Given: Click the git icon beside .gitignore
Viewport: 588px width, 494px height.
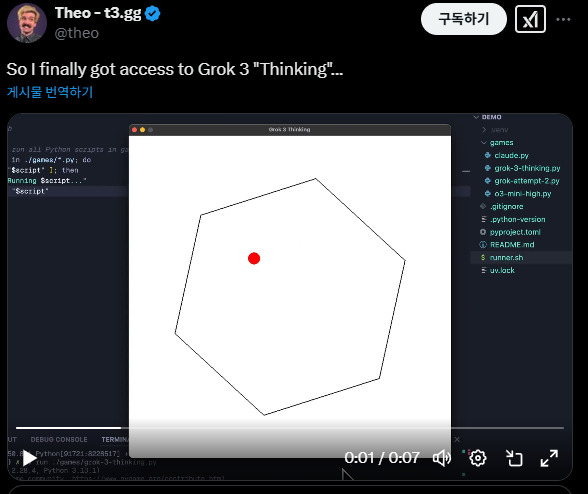Looking at the screenshot, I should pyautogui.click(x=483, y=206).
